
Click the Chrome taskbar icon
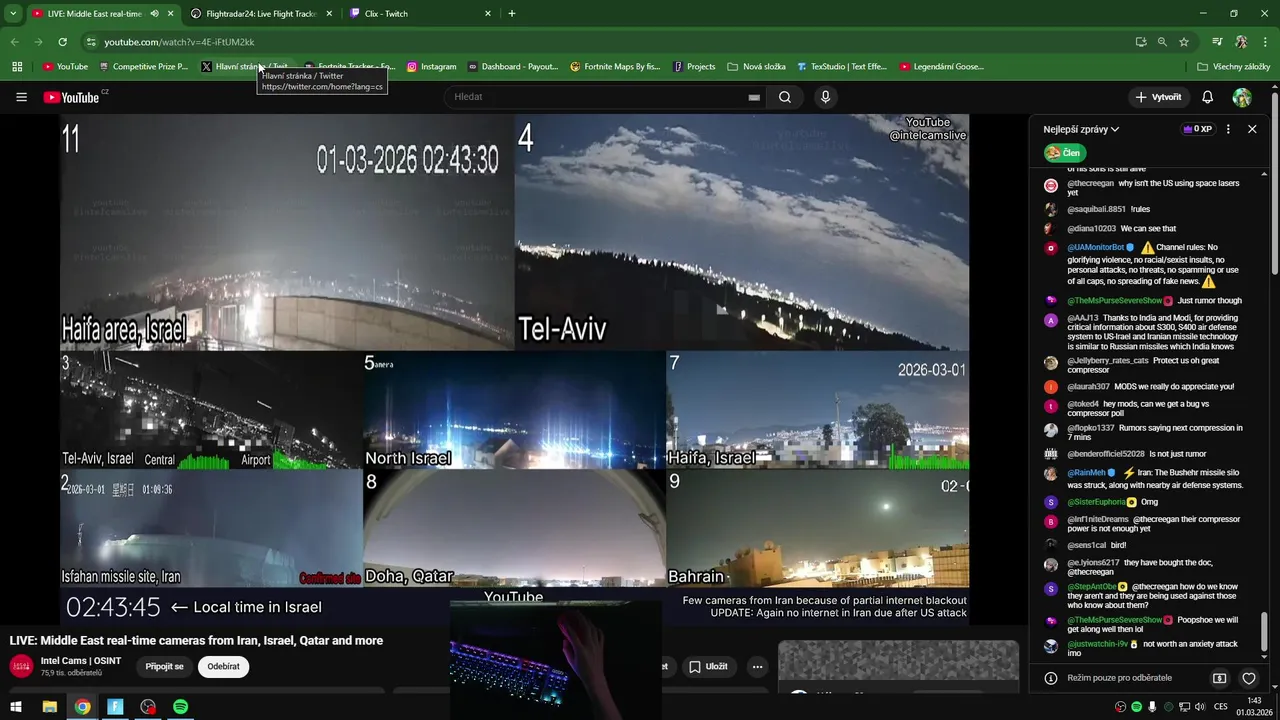[x=82, y=707]
